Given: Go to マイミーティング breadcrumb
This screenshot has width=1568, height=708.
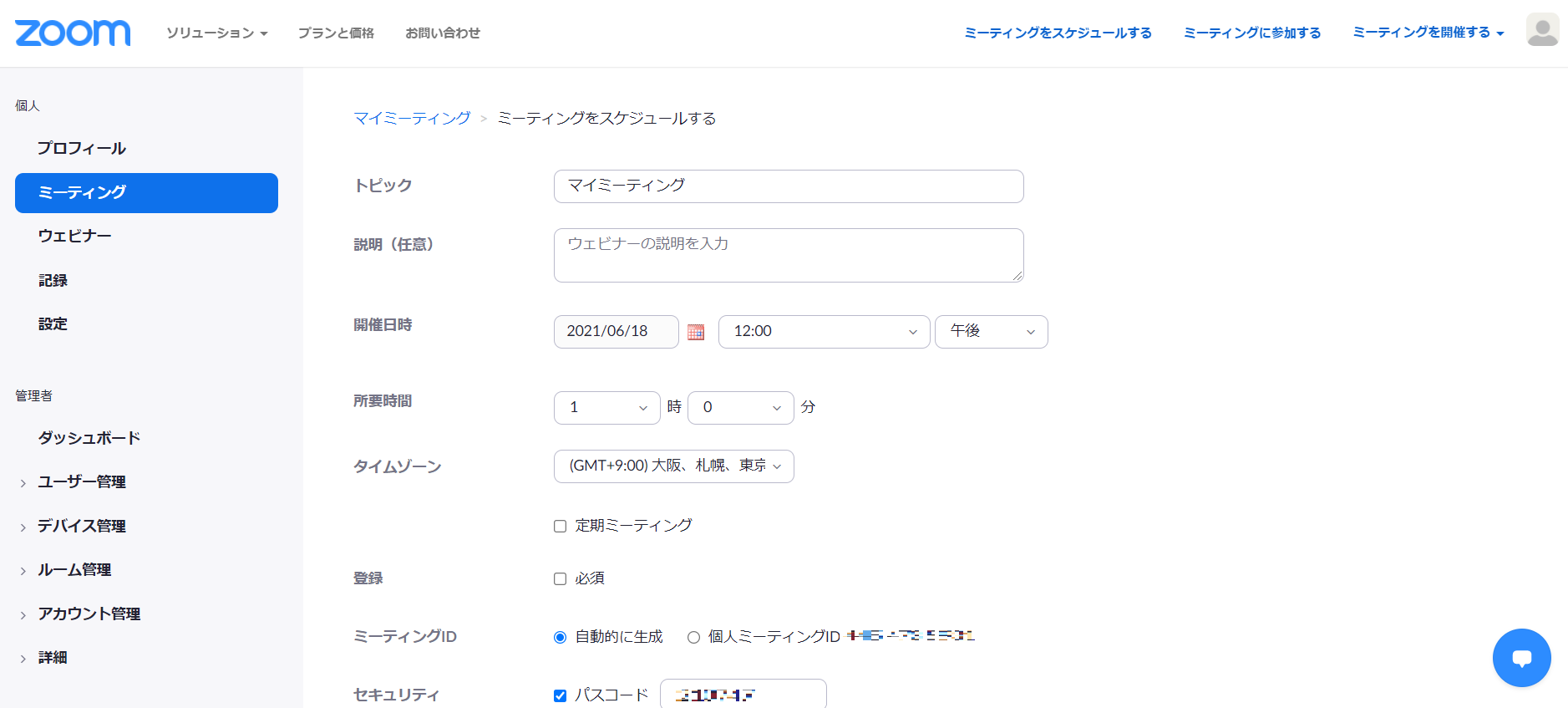Looking at the screenshot, I should (412, 119).
